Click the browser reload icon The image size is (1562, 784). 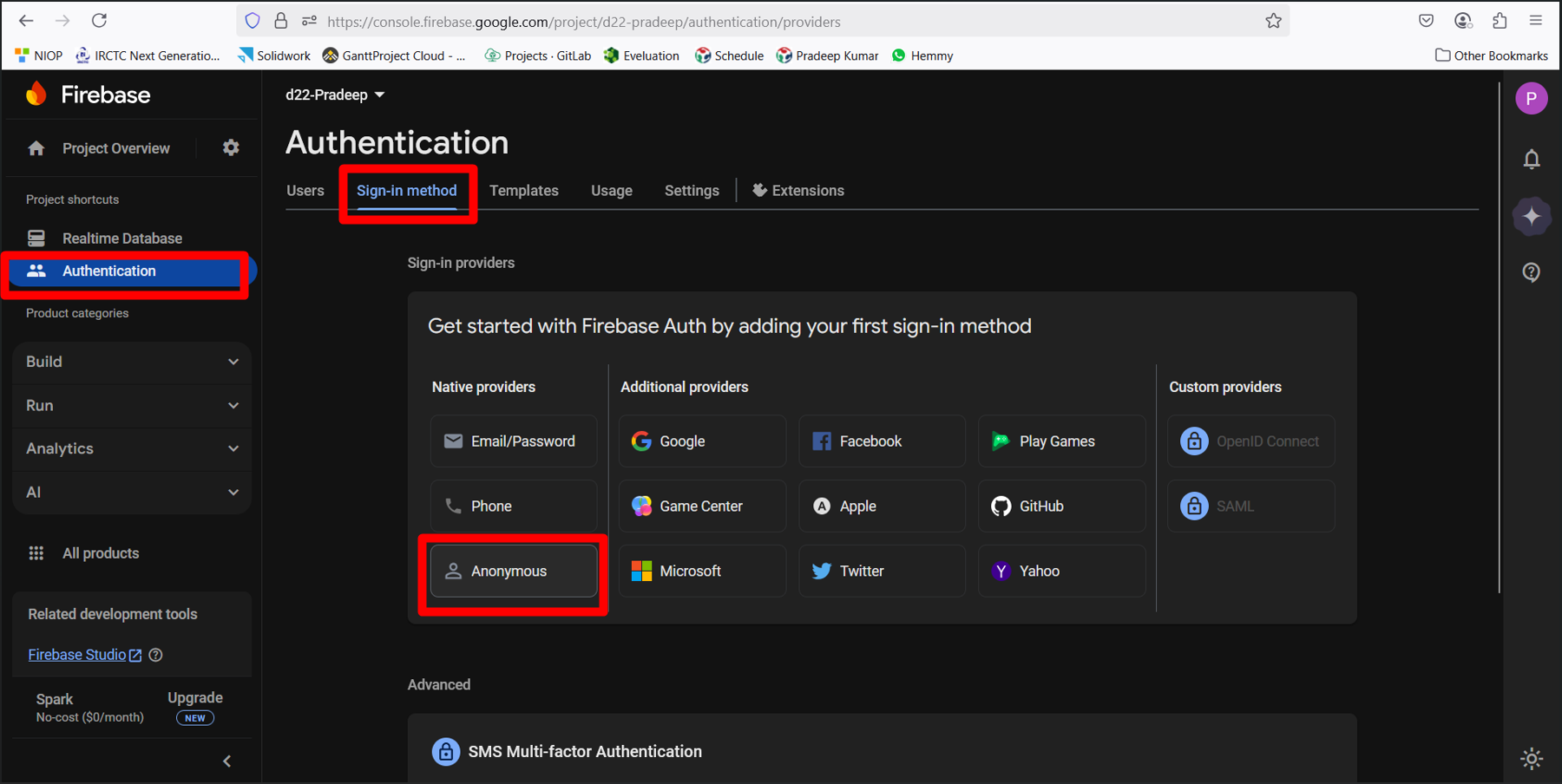coord(100,20)
